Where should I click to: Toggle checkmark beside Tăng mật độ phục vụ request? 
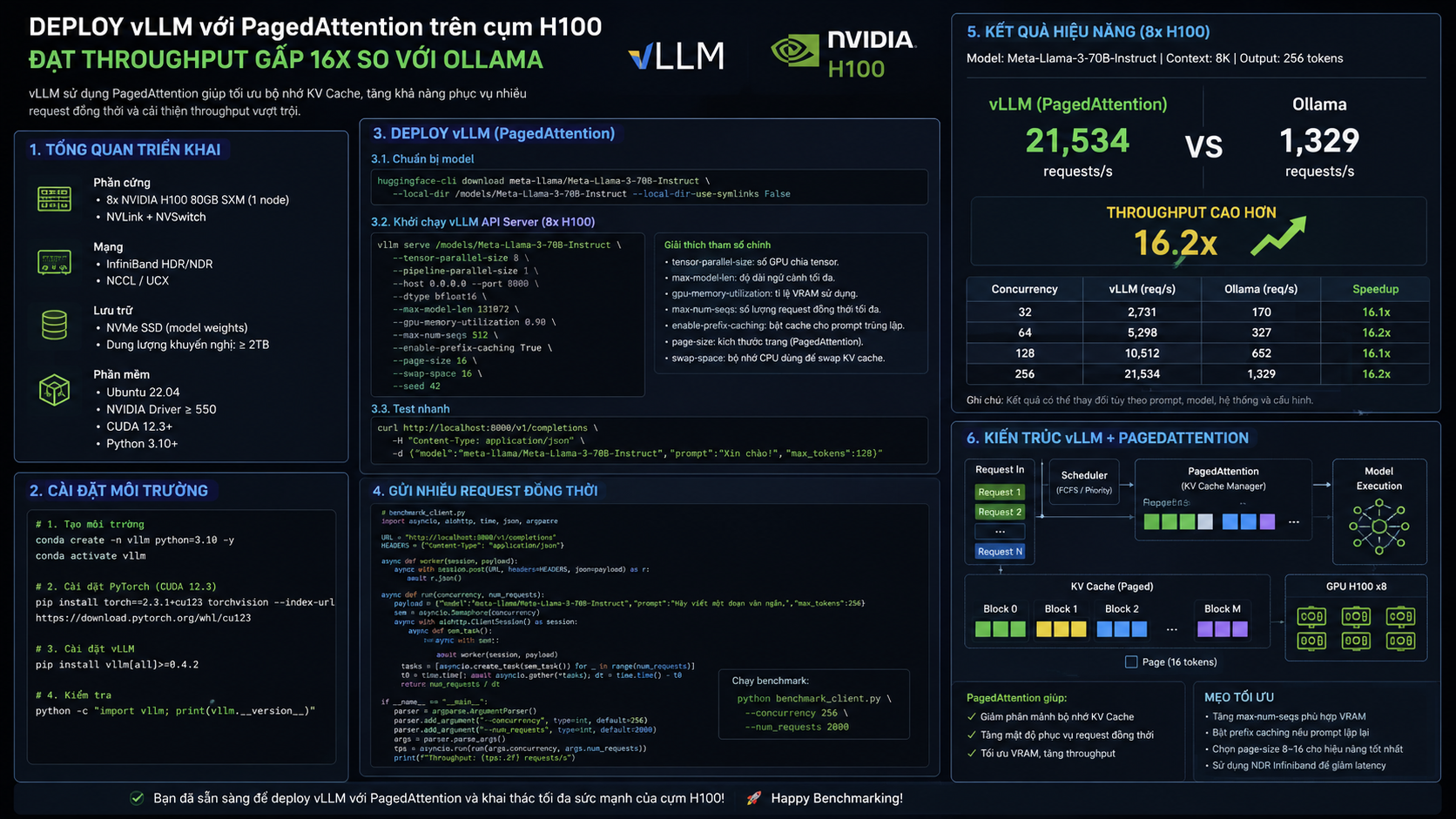972,735
